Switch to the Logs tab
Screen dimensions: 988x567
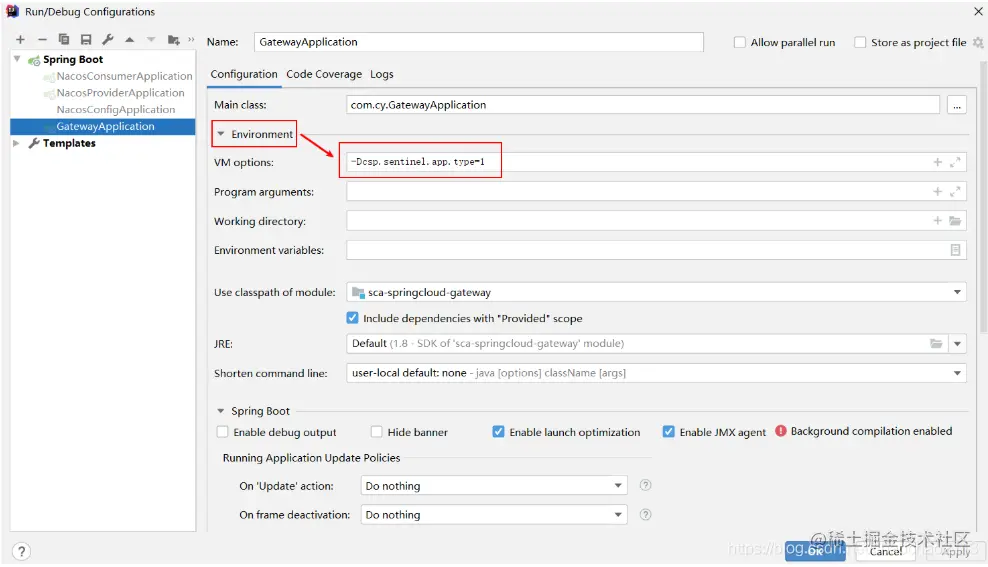pyautogui.click(x=381, y=74)
